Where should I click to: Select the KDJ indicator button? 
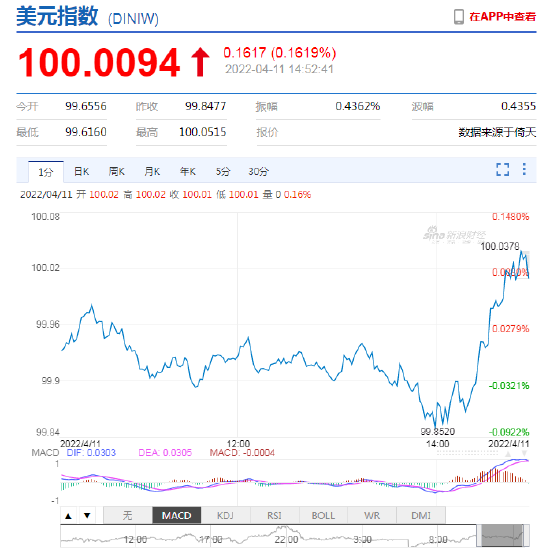pos(225,515)
